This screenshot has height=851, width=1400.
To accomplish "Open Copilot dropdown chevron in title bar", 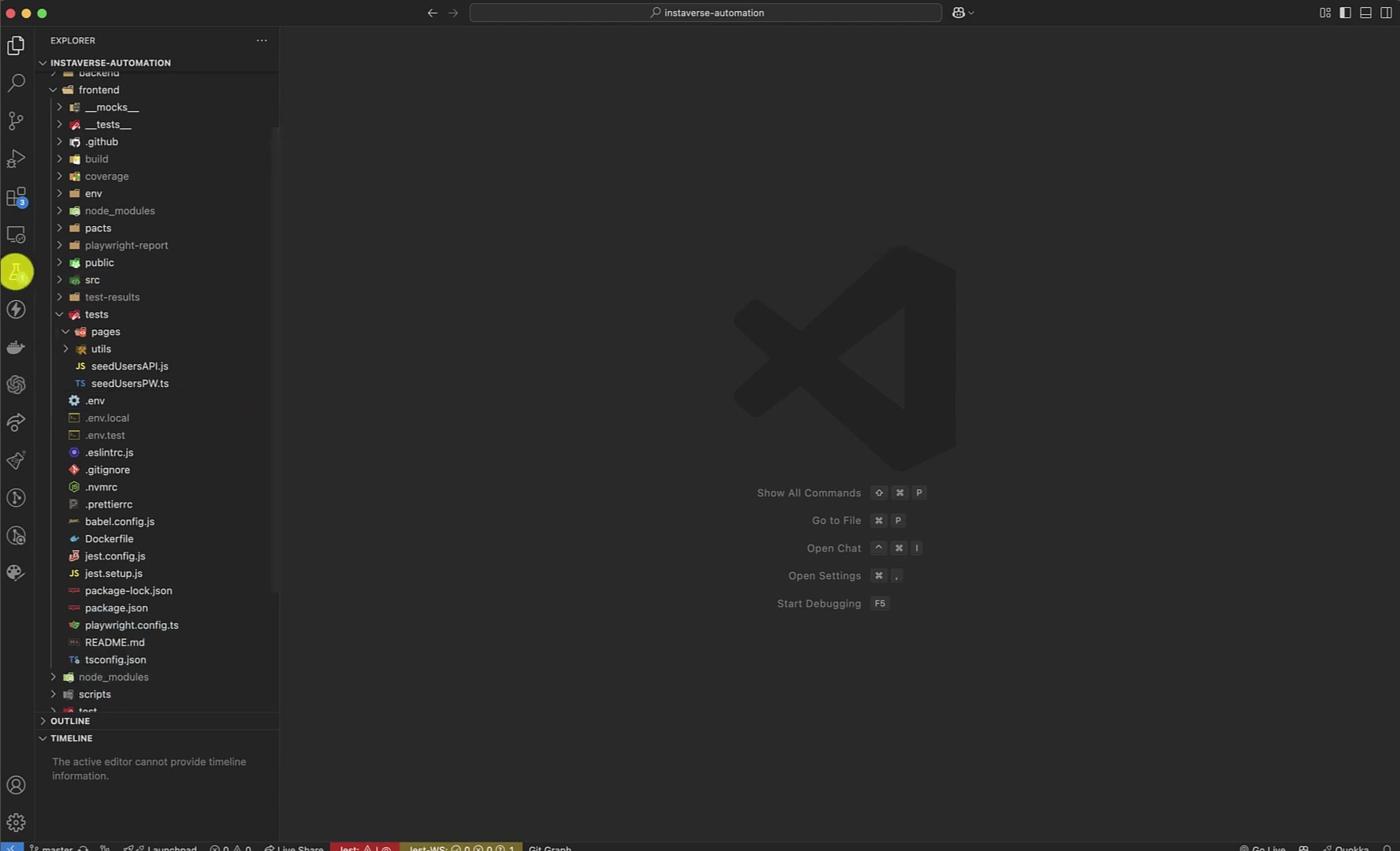I will [971, 13].
